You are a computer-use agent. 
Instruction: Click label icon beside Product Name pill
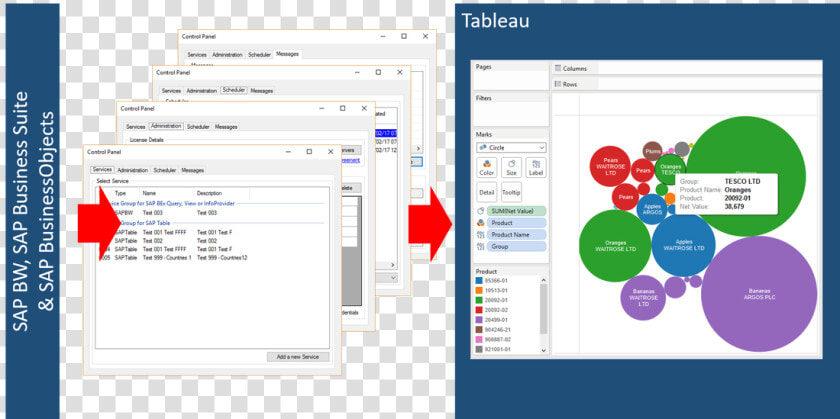pyautogui.click(x=481, y=235)
